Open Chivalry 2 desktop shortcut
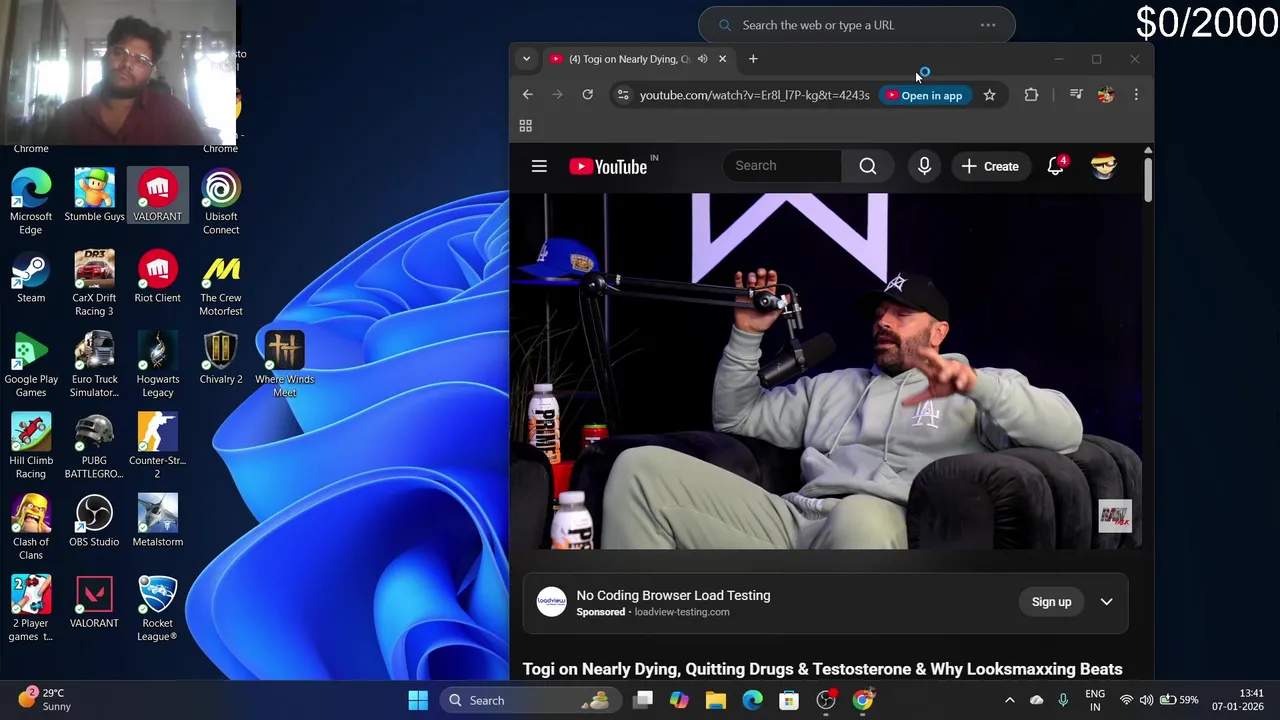Viewport: 1280px width, 720px height. pos(221,358)
